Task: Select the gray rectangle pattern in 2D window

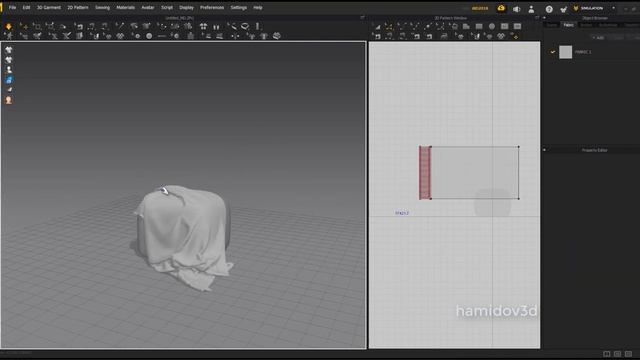Action: [475, 173]
